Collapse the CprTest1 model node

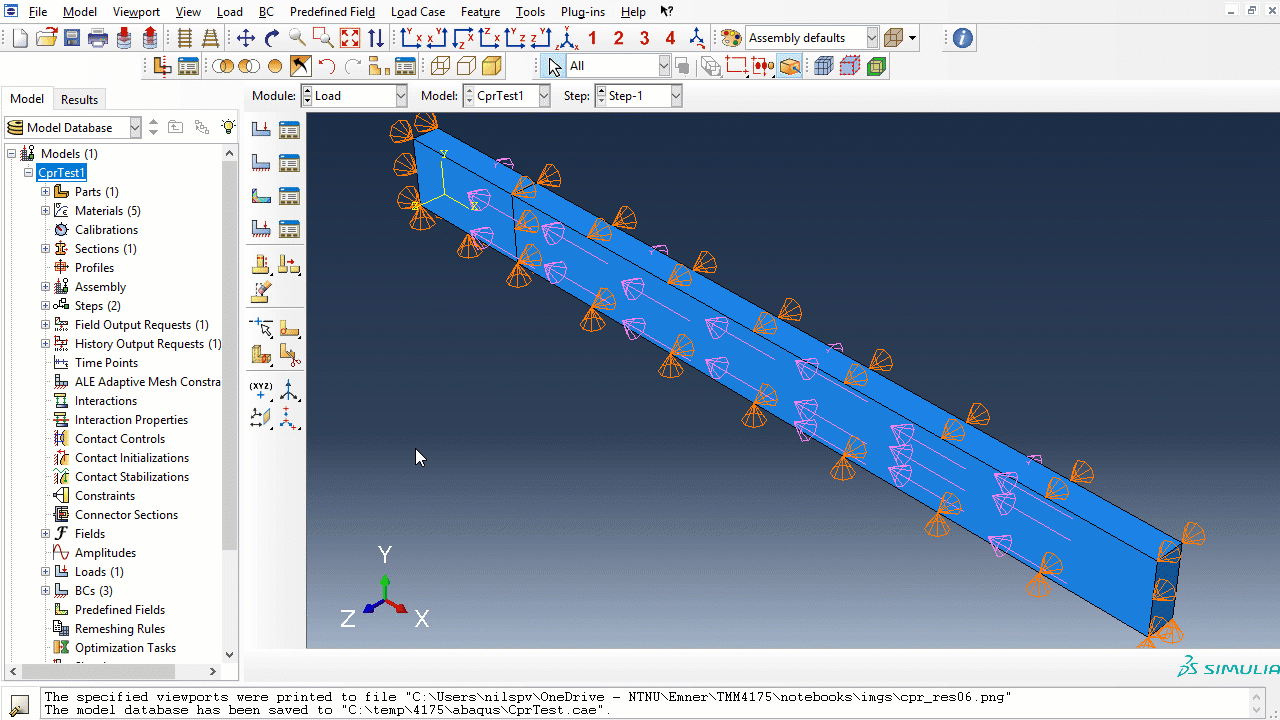(29, 173)
